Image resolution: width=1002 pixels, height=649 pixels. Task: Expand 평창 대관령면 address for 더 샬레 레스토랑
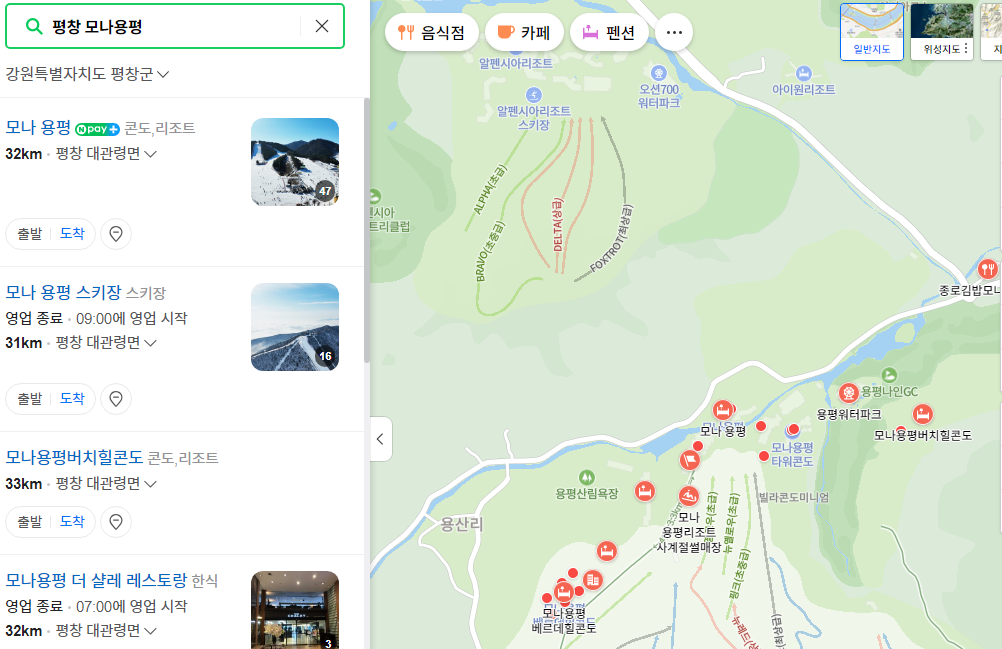click(x=106, y=630)
